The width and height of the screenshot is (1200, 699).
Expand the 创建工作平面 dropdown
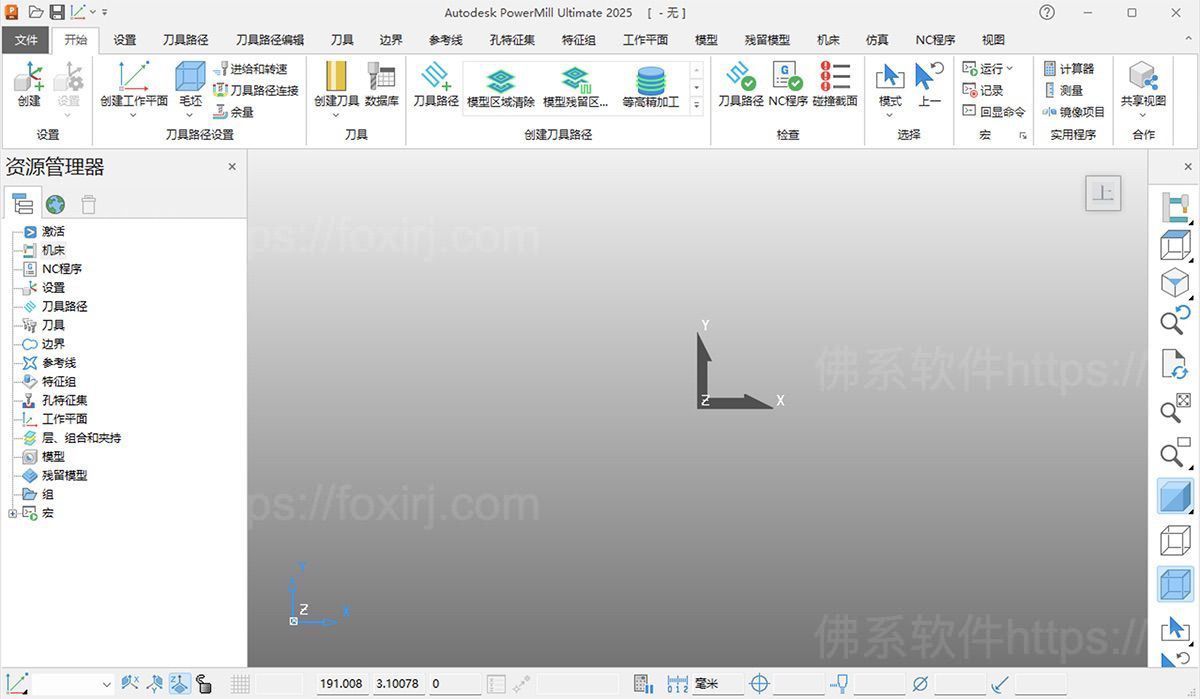(x=131, y=115)
